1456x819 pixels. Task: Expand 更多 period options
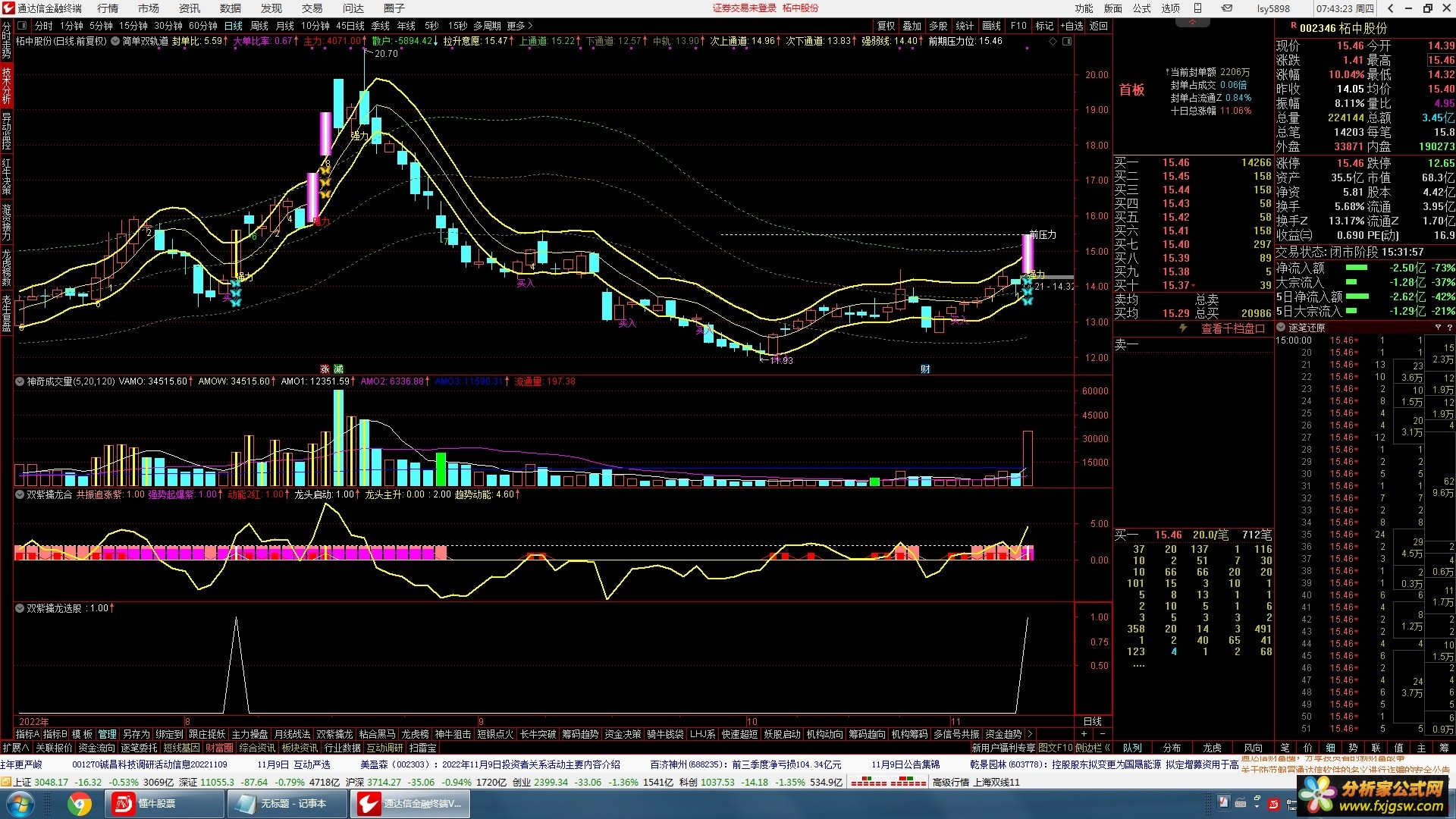(520, 26)
